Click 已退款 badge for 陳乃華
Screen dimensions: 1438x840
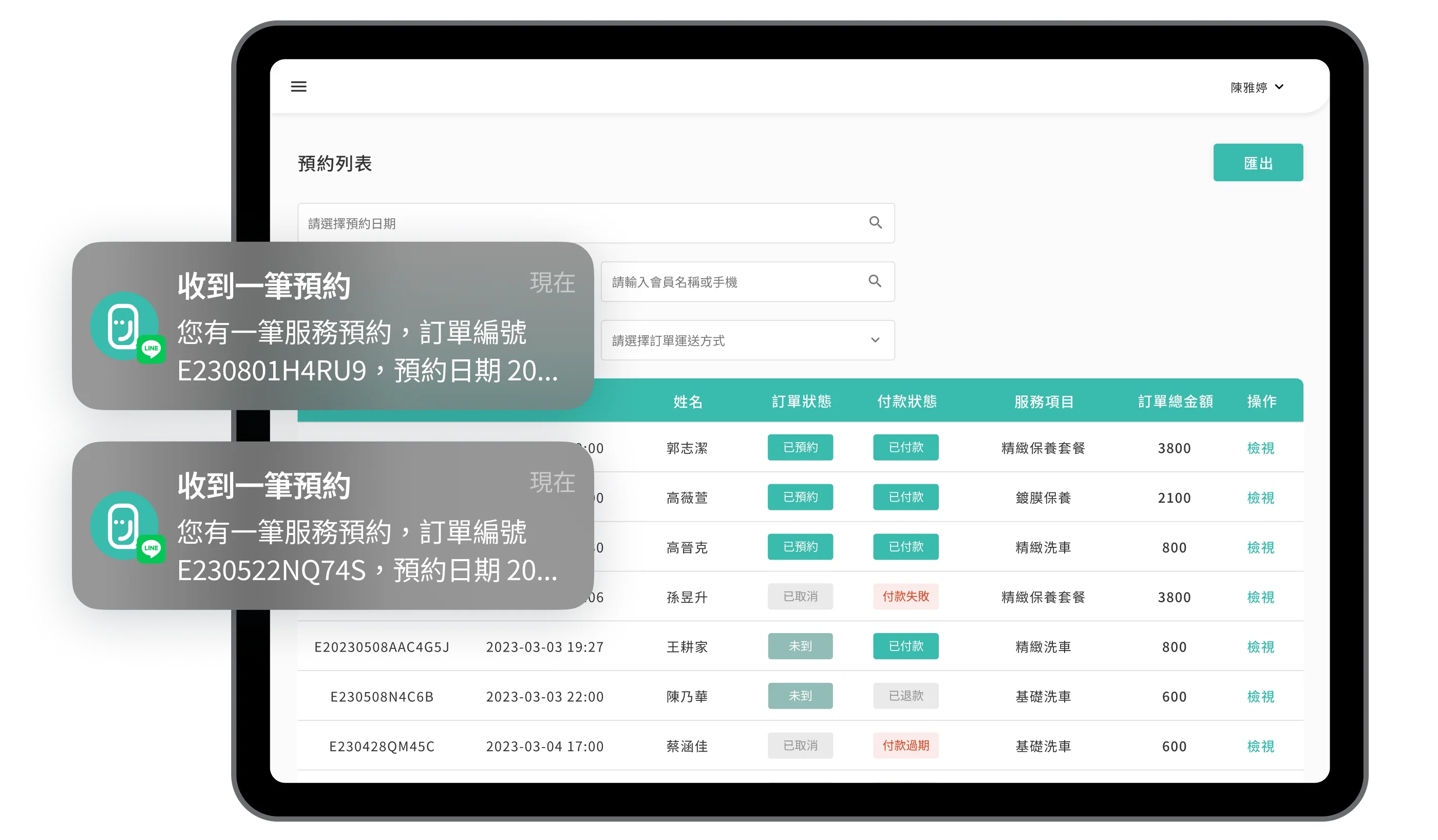coord(905,696)
